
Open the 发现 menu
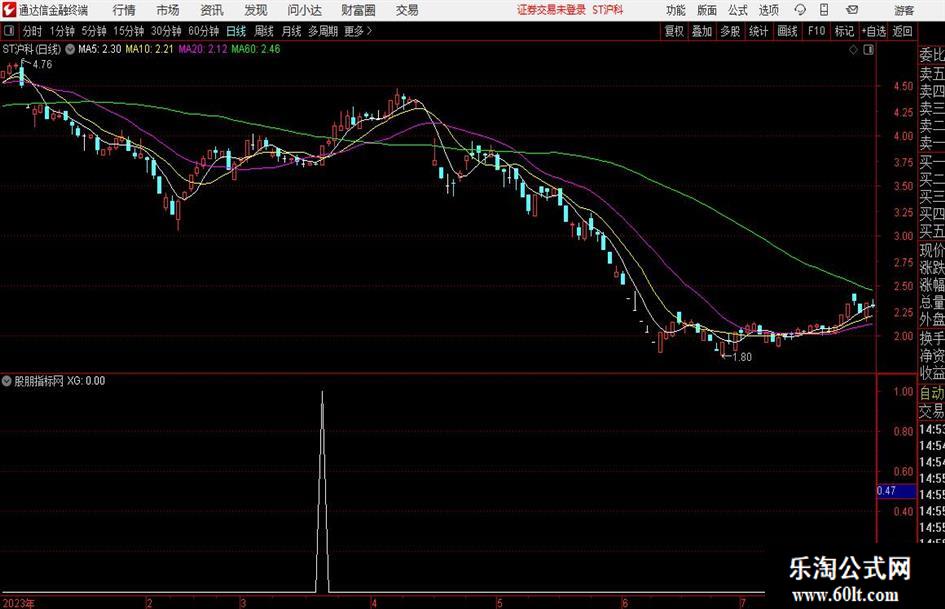click(x=256, y=10)
